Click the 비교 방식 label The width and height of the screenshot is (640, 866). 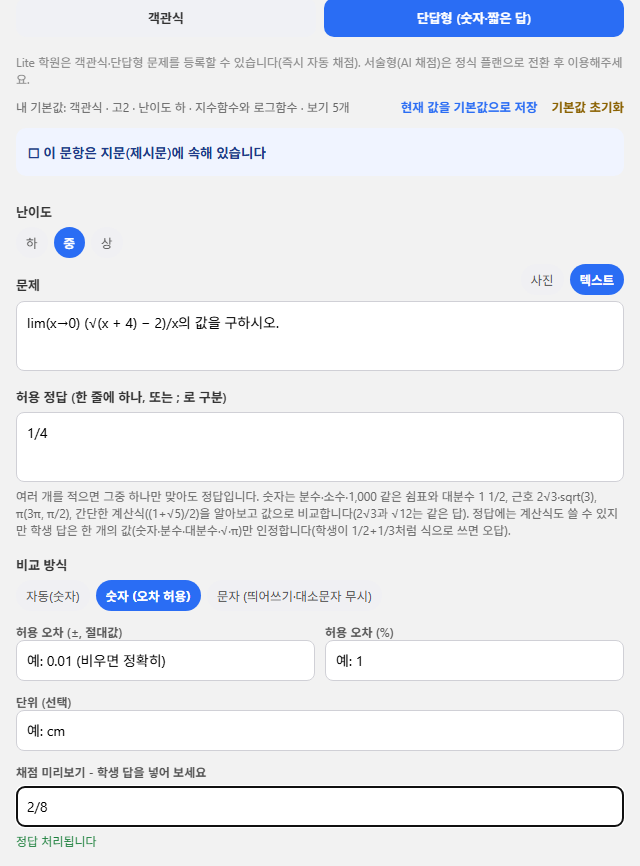pyautogui.click(x=41, y=565)
